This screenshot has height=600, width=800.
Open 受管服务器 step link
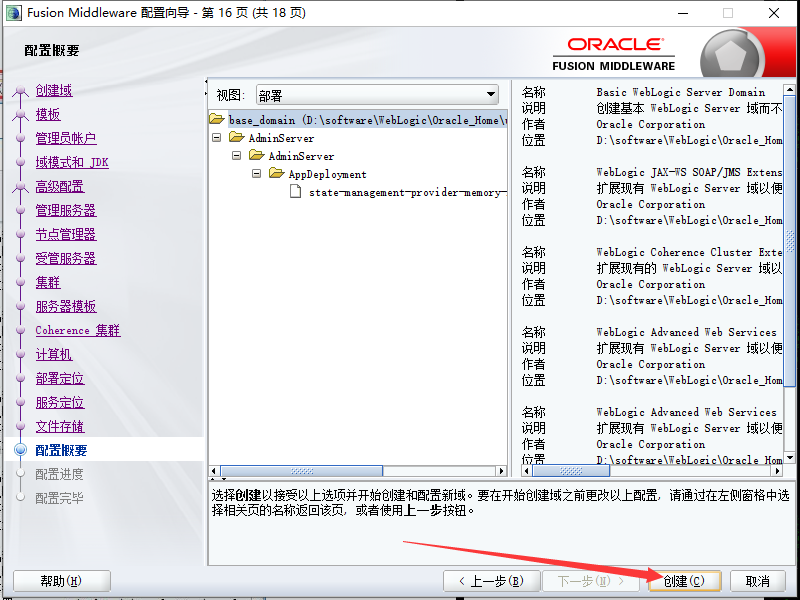[x=66, y=258]
